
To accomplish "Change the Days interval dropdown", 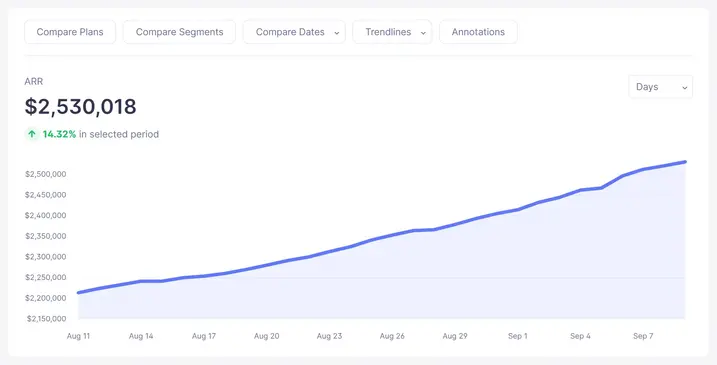I will tap(661, 87).
